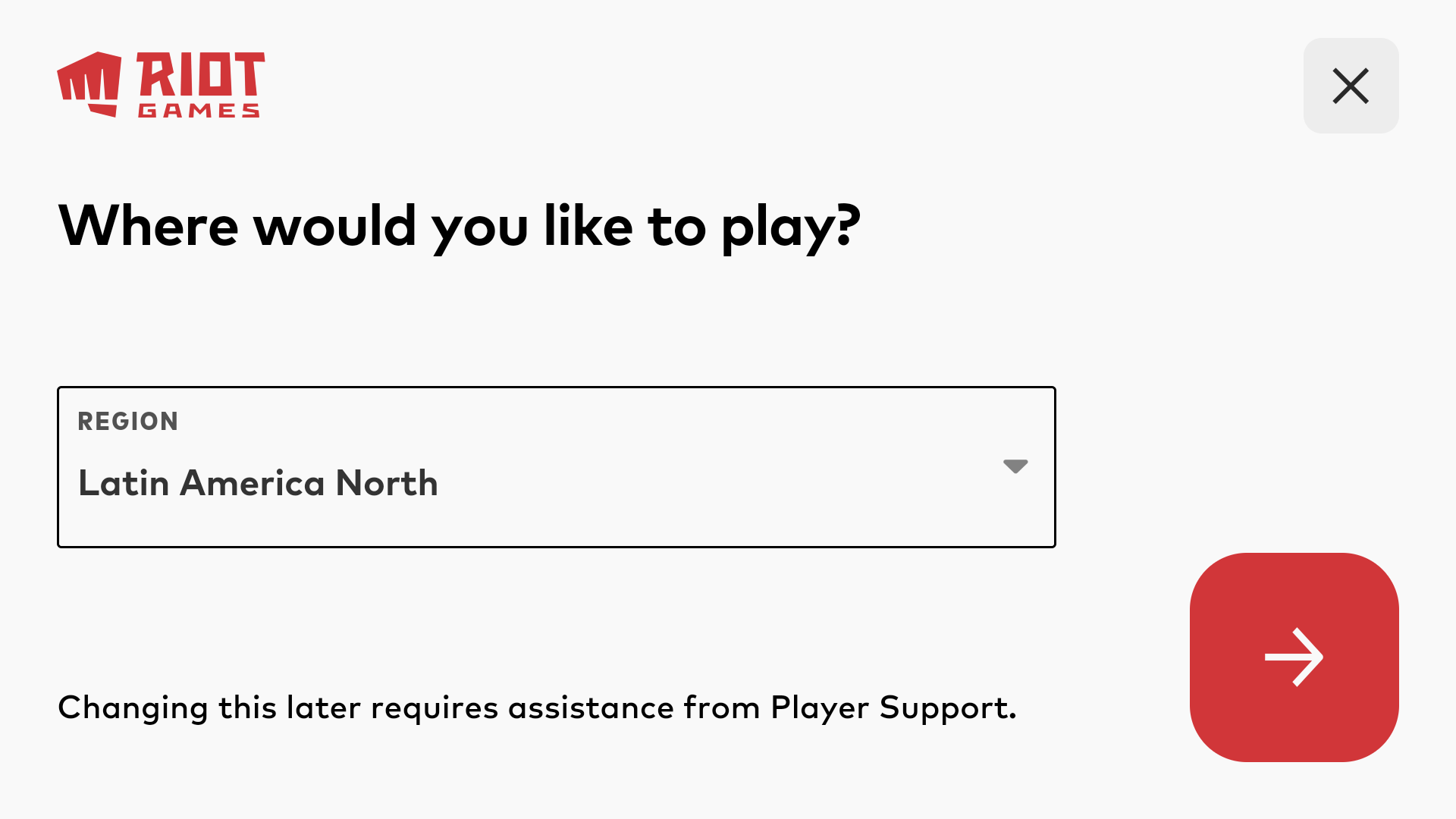Click the word "play?" in the heading
This screenshot has height=819, width=1456.
click(x=790, y=226)
